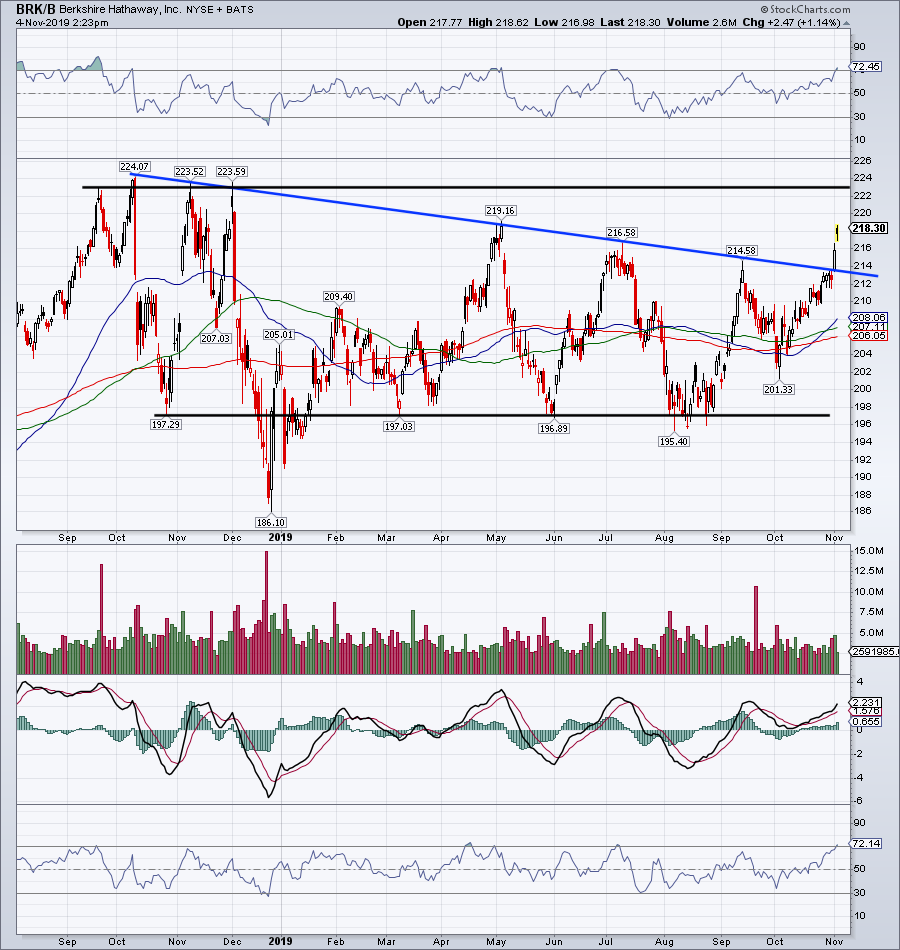
Task: Click the 219.16 peak label
Action: tap(500, 211)
